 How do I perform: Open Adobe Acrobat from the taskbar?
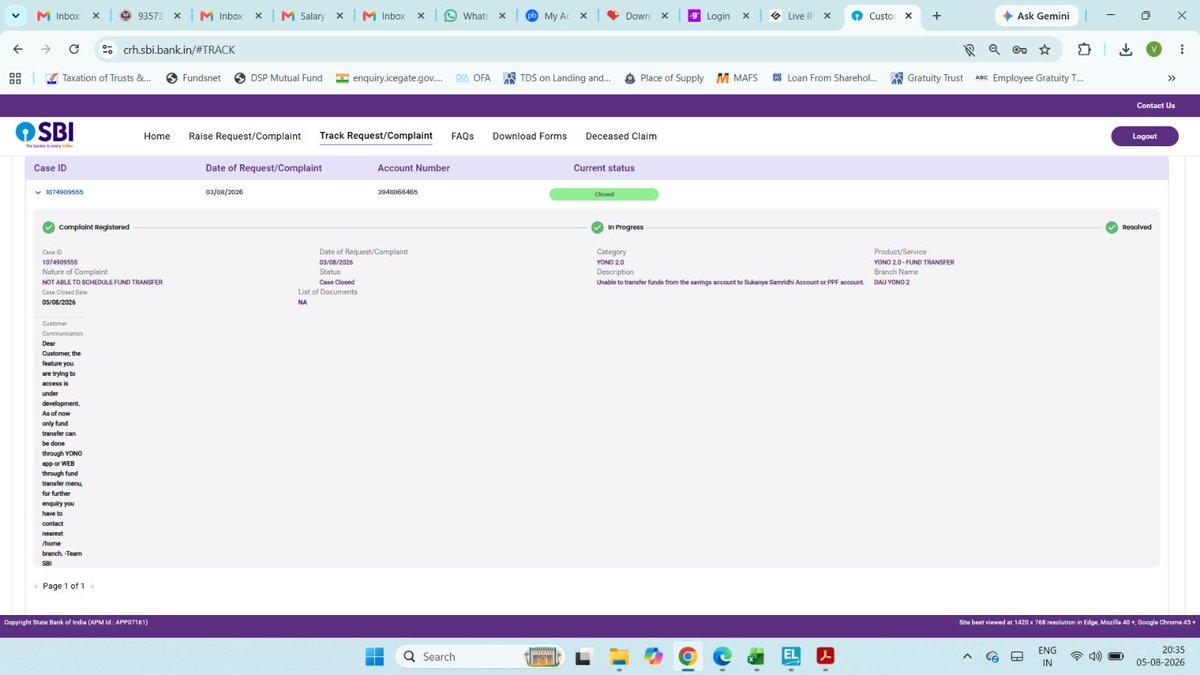coord(826,656)
